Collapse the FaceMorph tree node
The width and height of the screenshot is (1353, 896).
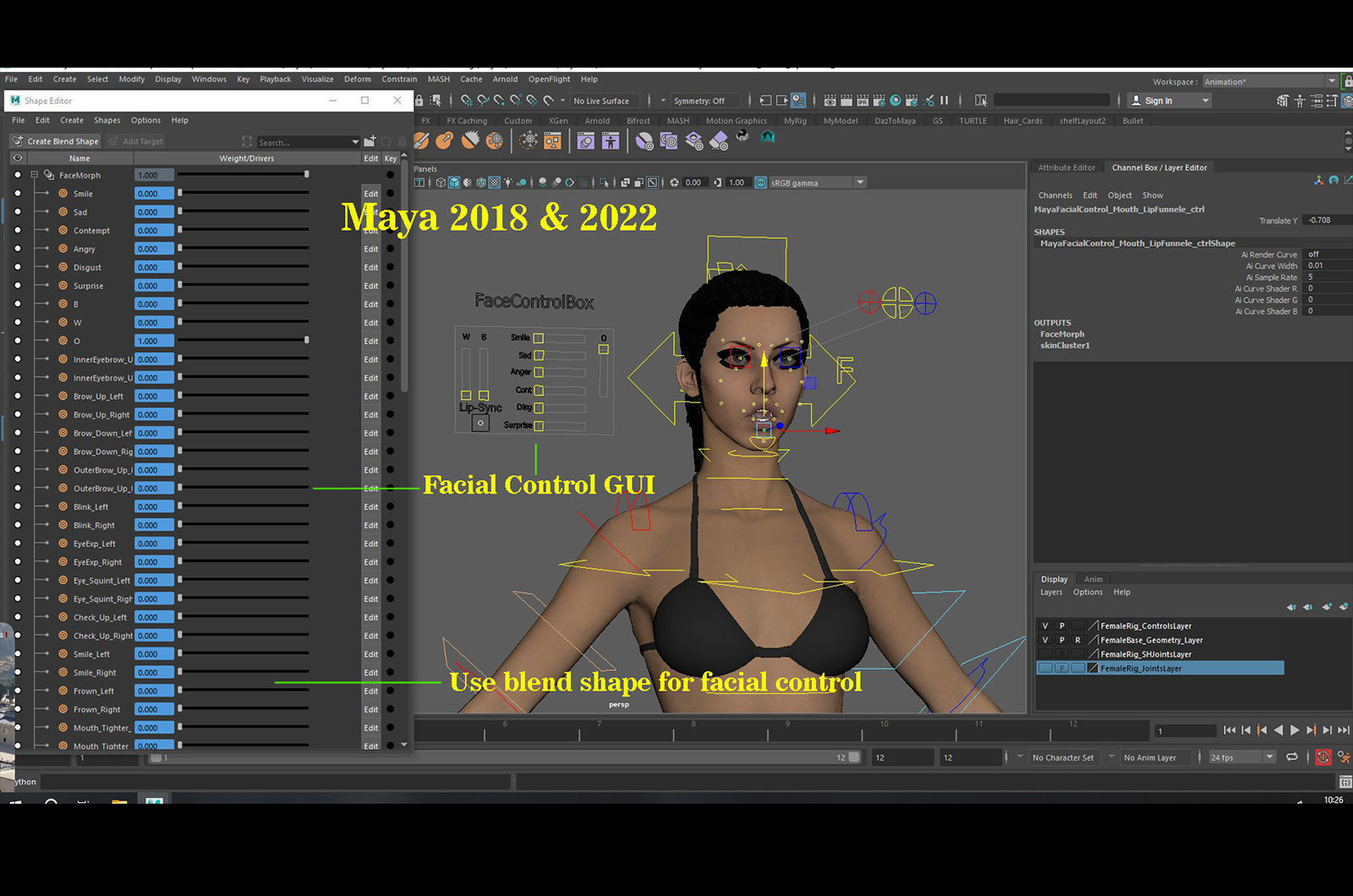[x=35, y=175]
